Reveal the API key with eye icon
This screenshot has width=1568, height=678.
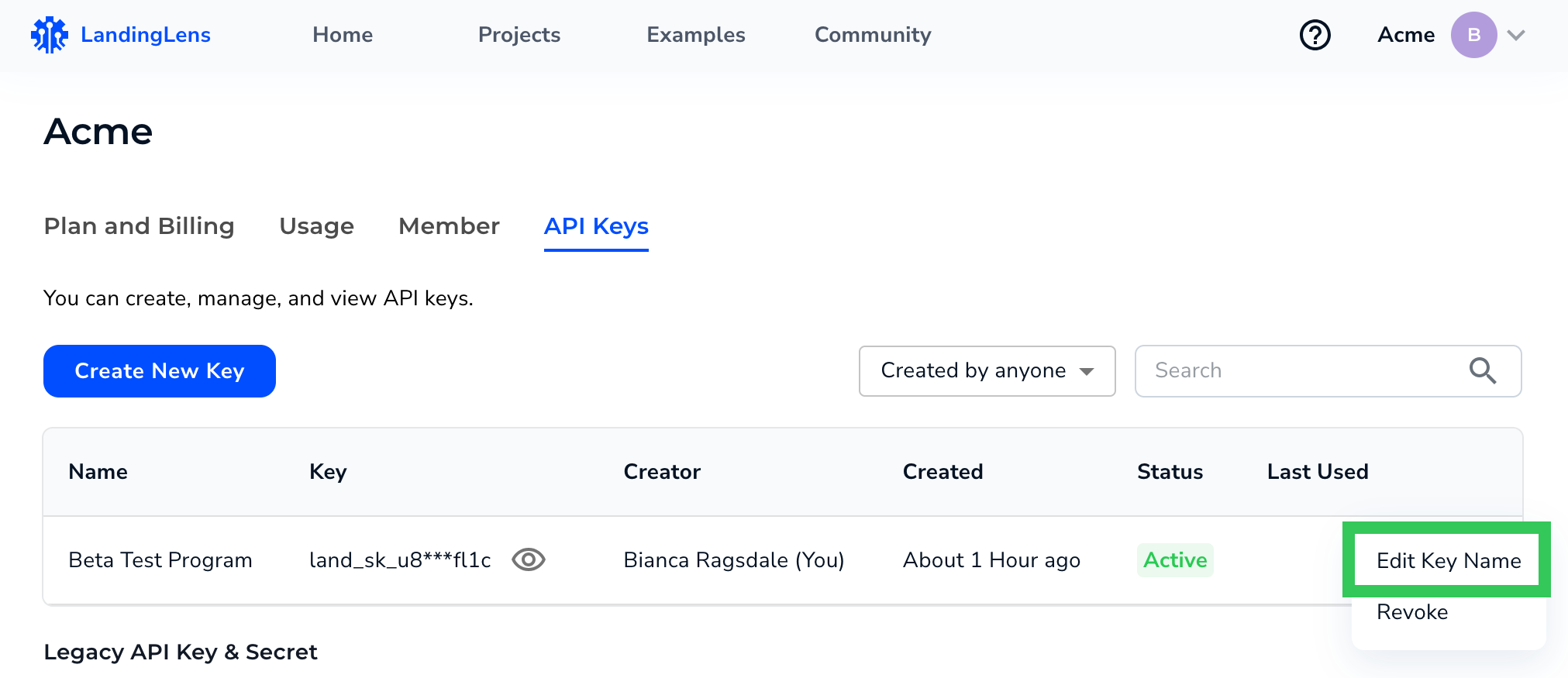tap(529, 559)
